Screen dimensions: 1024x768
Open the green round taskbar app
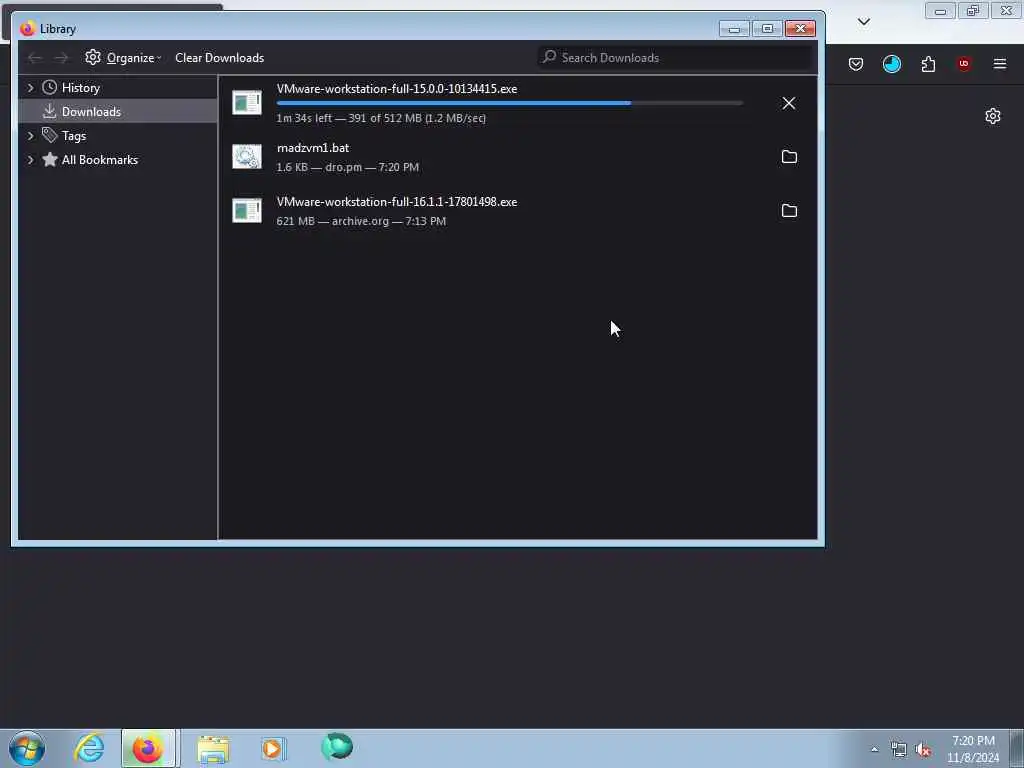(337, 746)
